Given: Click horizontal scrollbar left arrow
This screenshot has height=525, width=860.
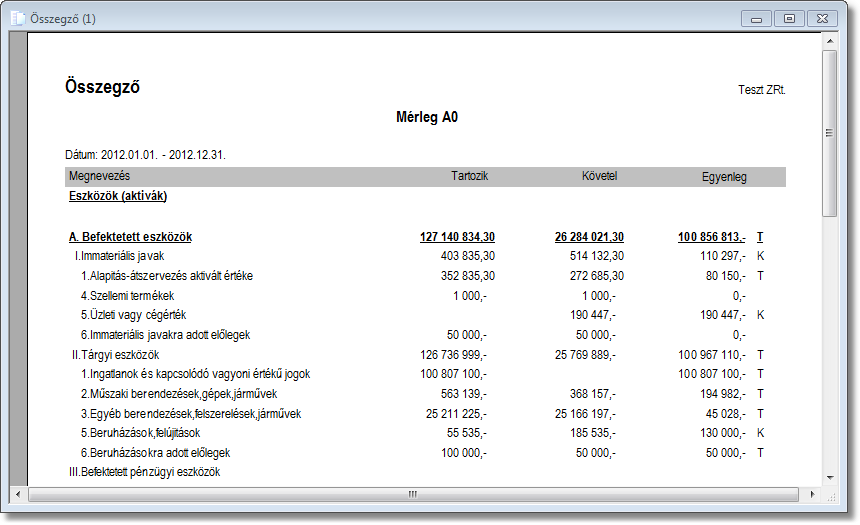Looking at the screenshot, I should pyautogui.click(x=18, y=494).
